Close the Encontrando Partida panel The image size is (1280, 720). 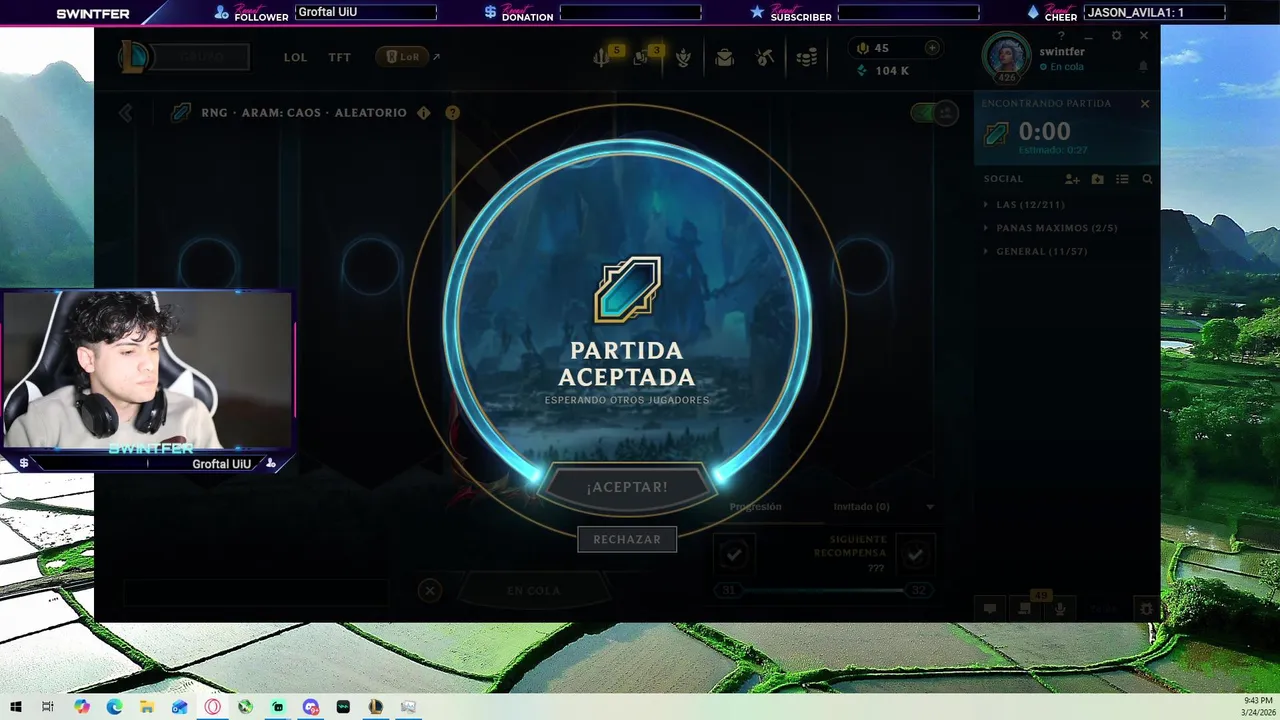(x=1145, y=104)
